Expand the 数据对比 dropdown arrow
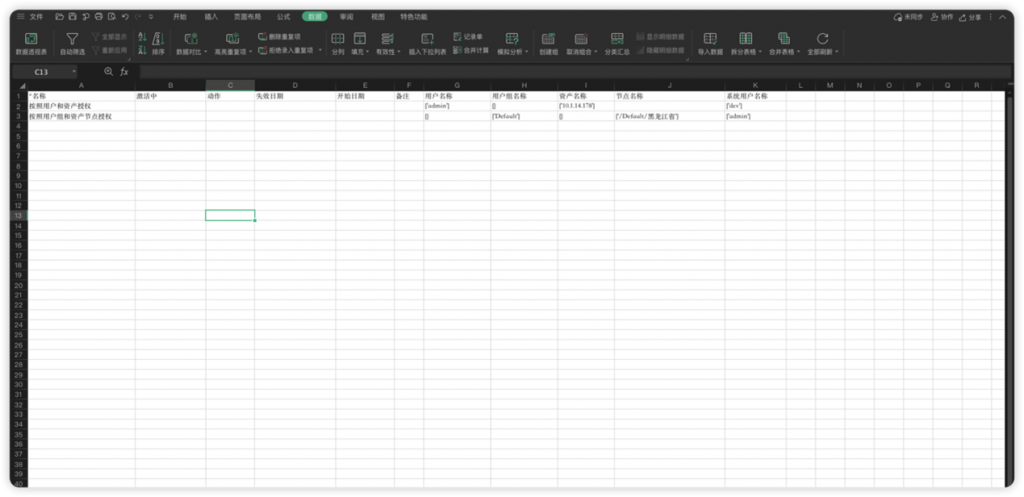 point(206,52)
